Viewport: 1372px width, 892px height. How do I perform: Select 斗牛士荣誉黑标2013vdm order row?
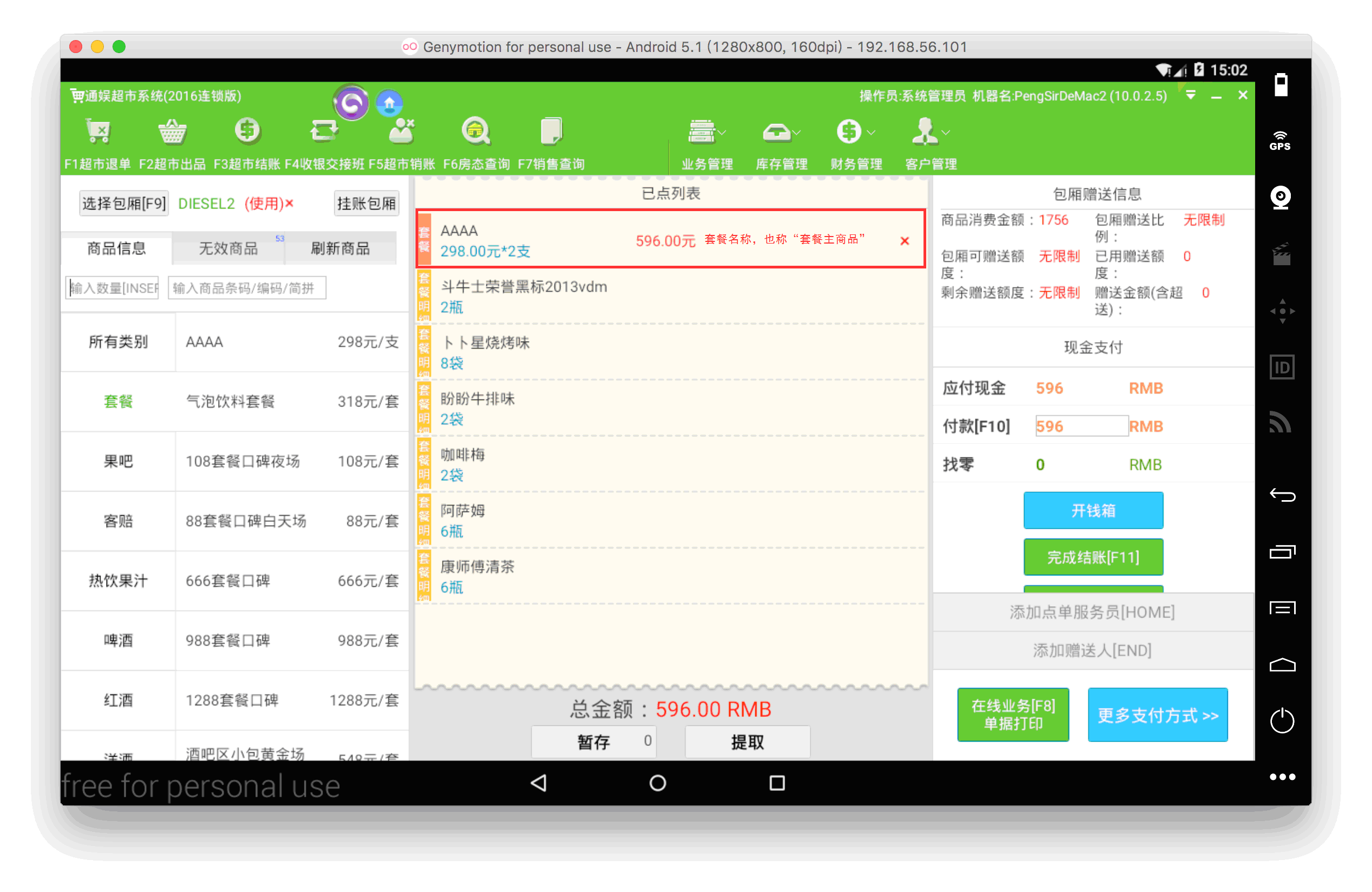click(670, 297)
